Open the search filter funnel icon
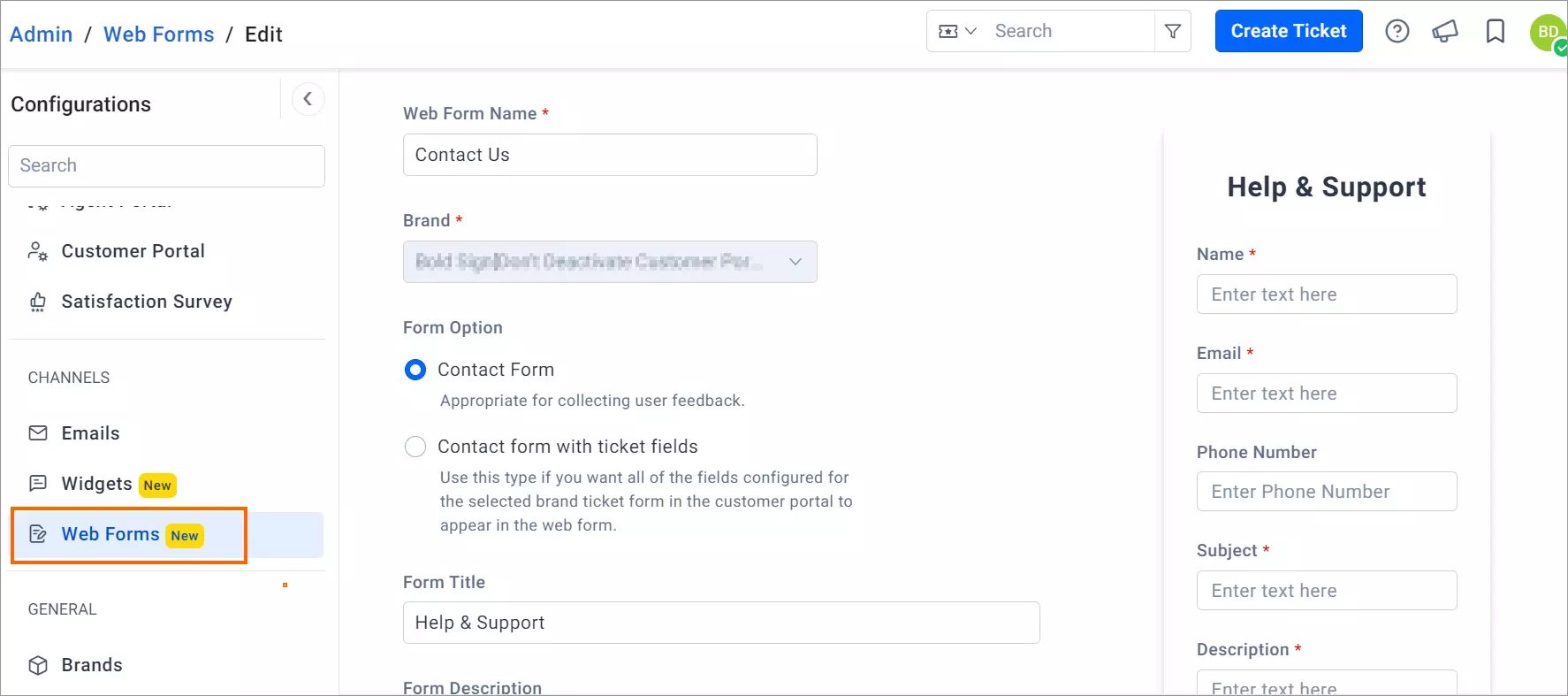 (x=1173, y=32)
